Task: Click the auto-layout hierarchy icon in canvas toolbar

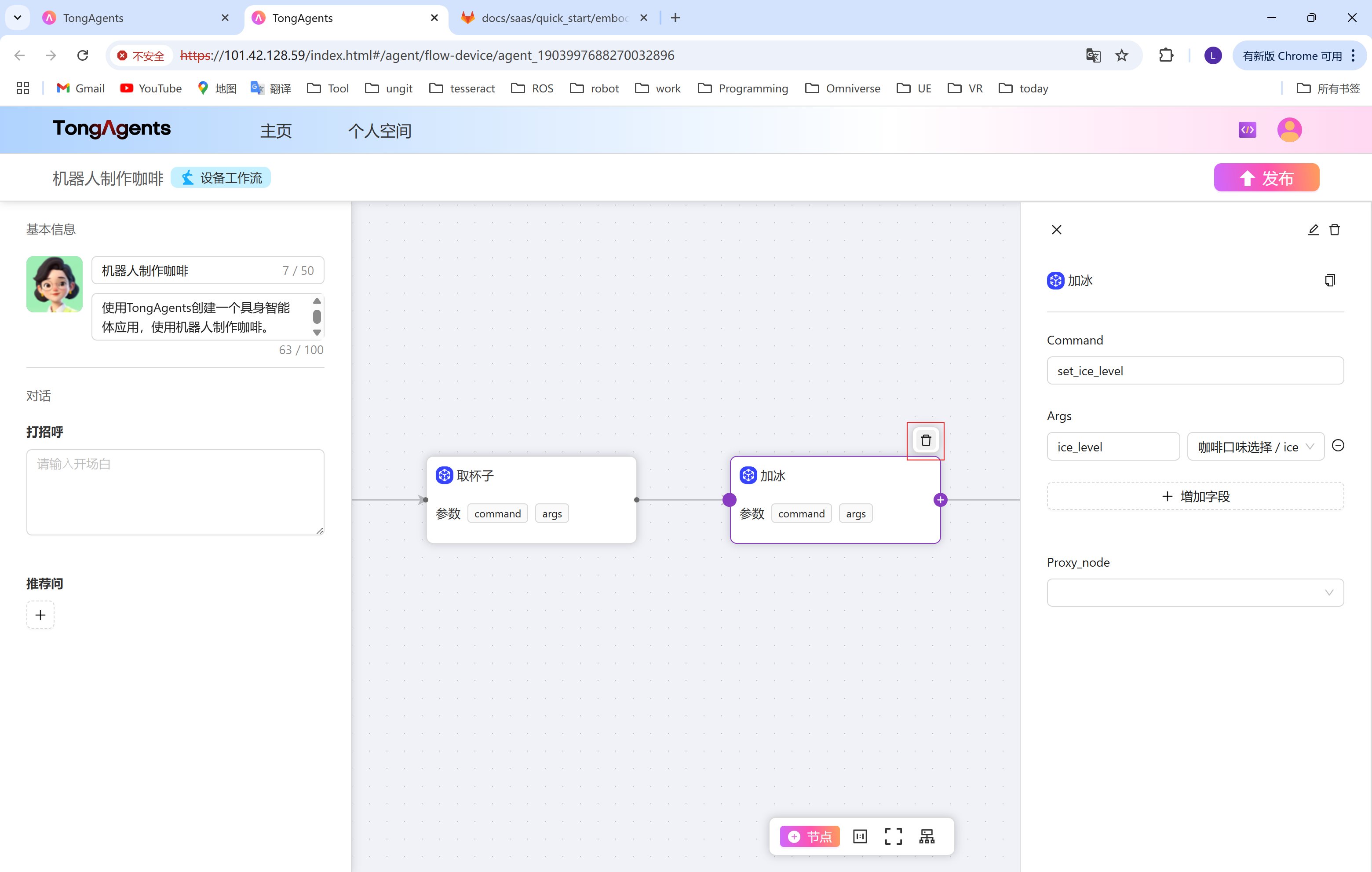Action: point(927,836)
